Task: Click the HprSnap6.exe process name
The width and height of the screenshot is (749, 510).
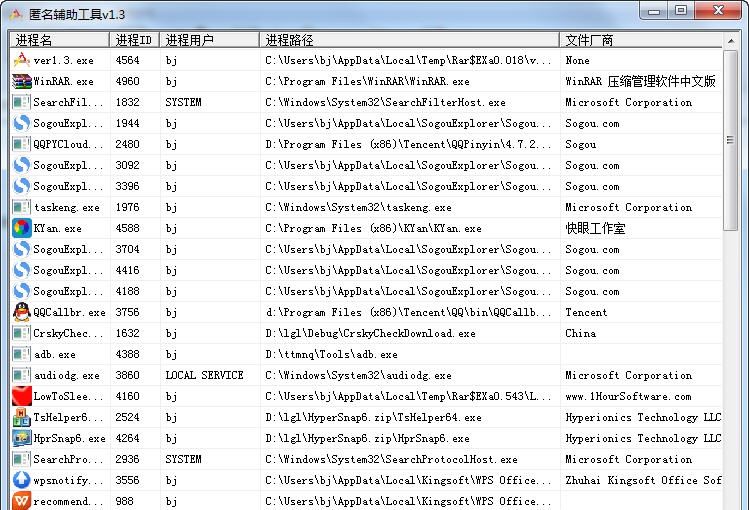Action: (x=69, y=438)
